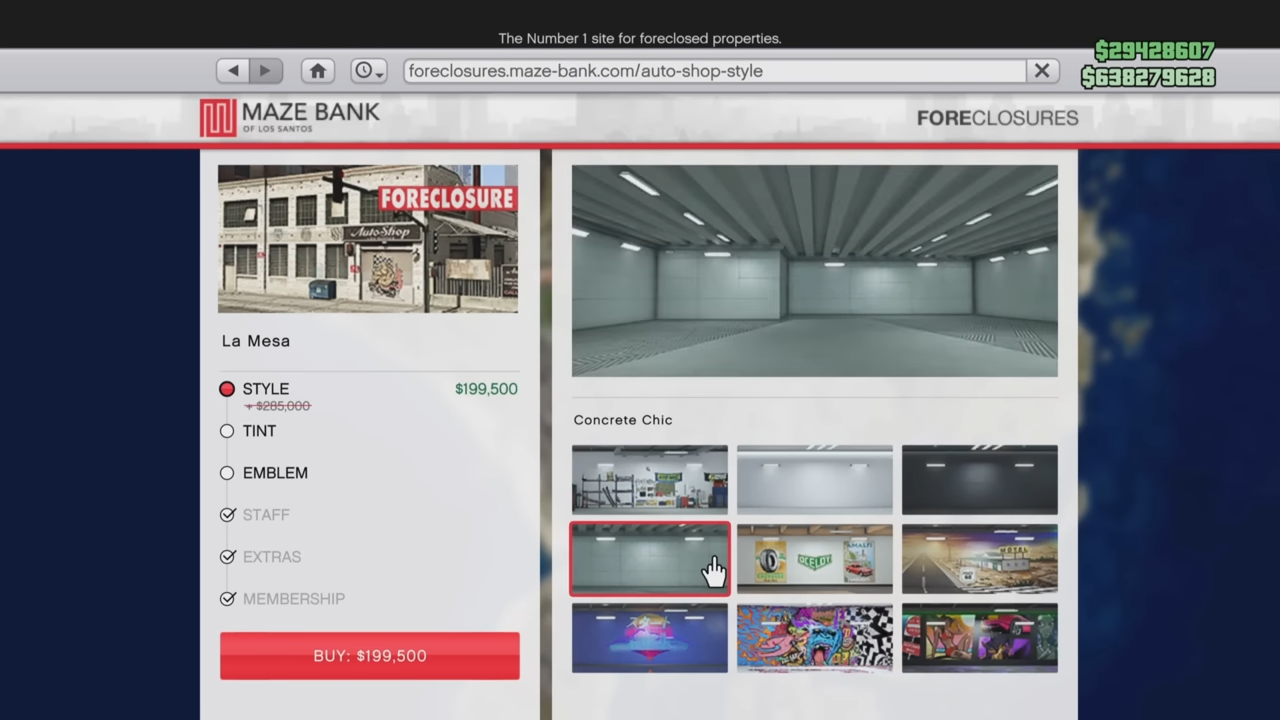This screenshot has width=1280, height=720.
Task: Open the browser home page icon
Action: [318, 71]
